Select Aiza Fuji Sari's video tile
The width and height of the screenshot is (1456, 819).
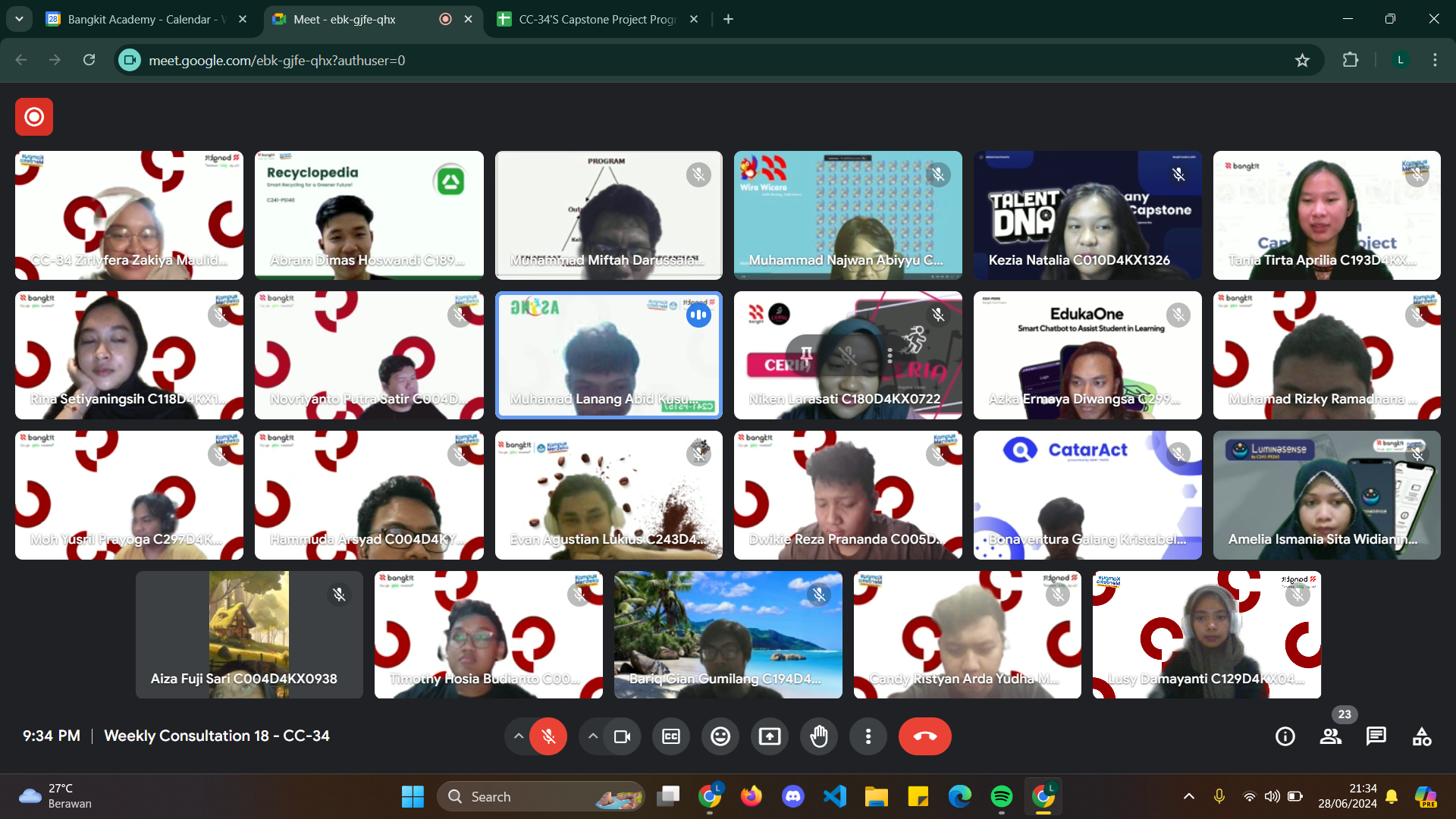point(249,635)
